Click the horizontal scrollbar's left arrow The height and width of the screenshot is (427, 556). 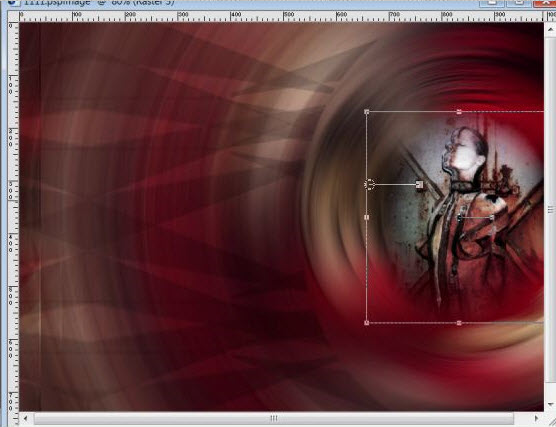click(26, 418)
